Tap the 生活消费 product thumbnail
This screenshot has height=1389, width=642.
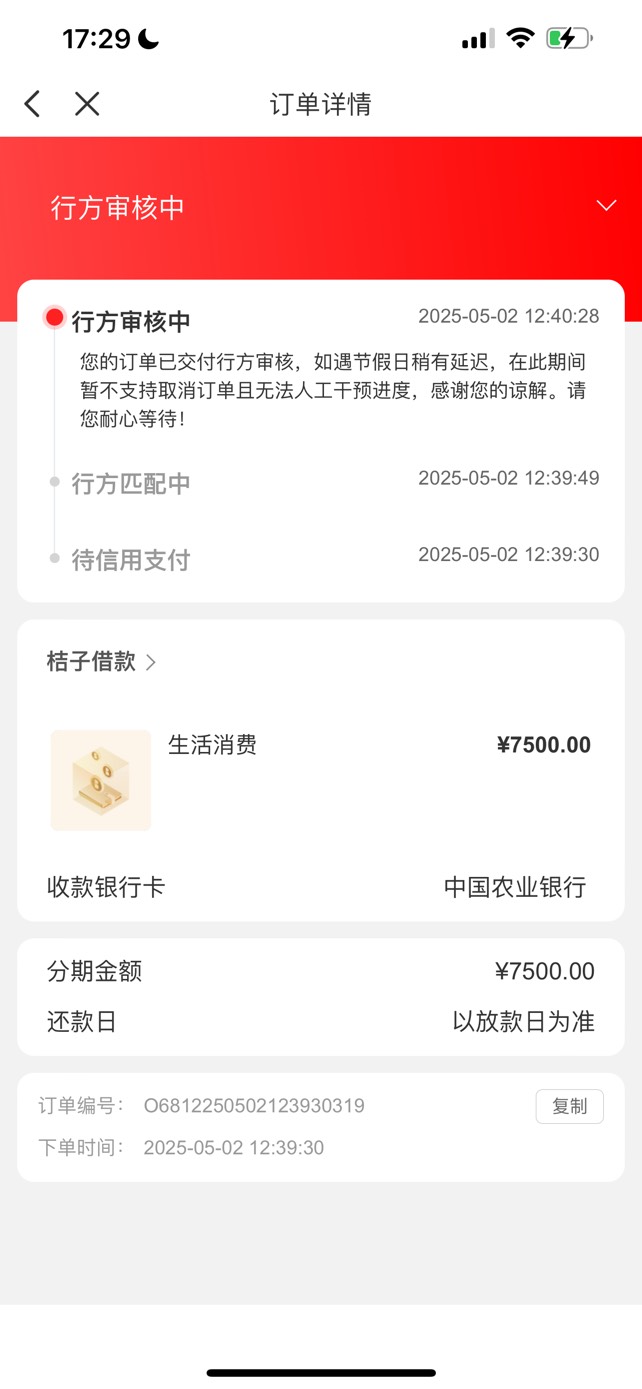tap(101, 780)
